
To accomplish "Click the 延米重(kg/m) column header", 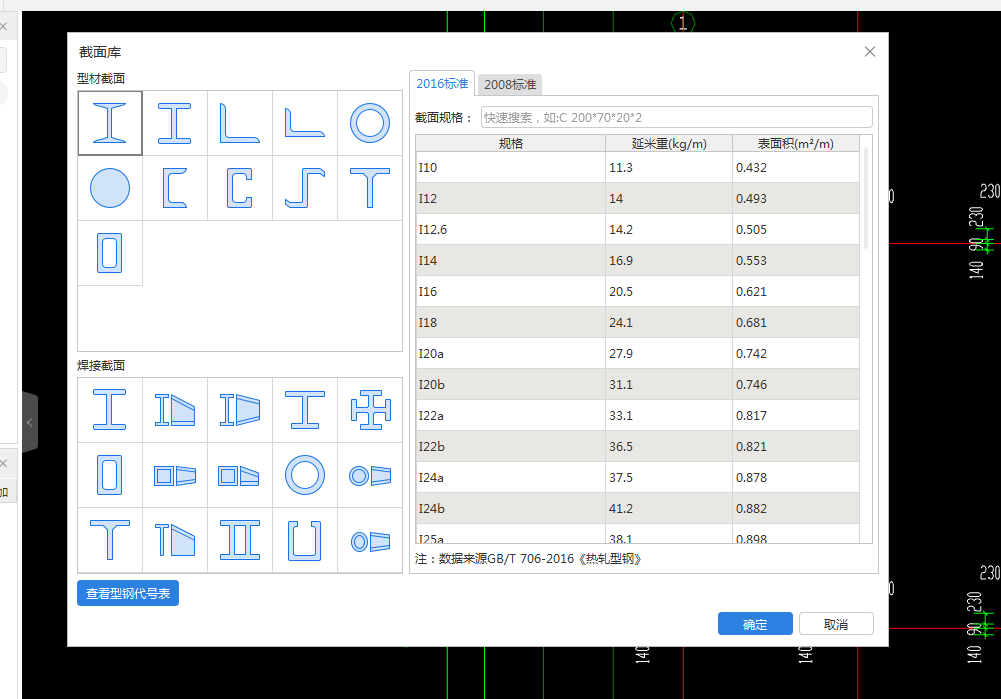I will tap(669, 144).
